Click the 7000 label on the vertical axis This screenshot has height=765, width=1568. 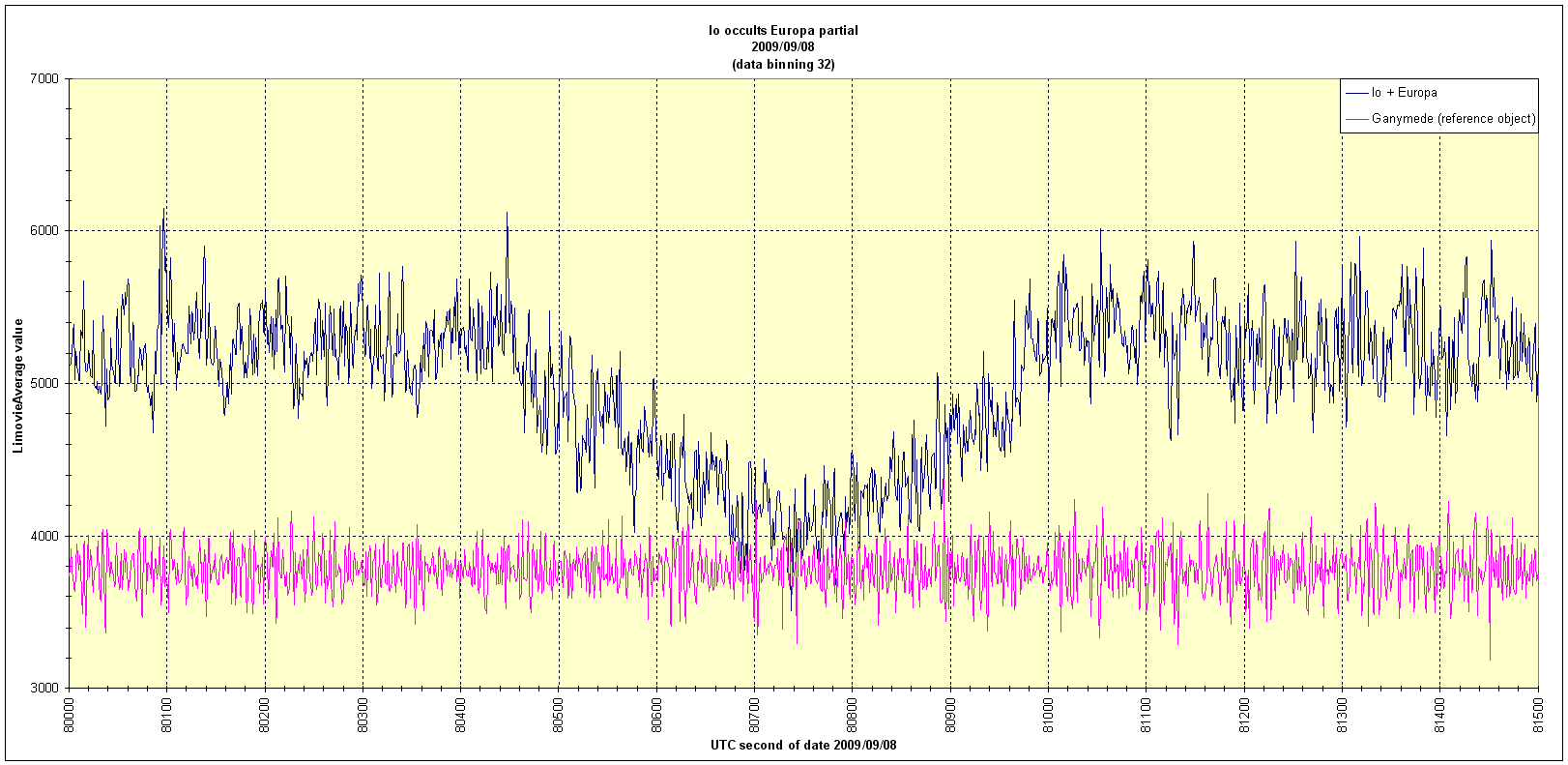point(44,78)
